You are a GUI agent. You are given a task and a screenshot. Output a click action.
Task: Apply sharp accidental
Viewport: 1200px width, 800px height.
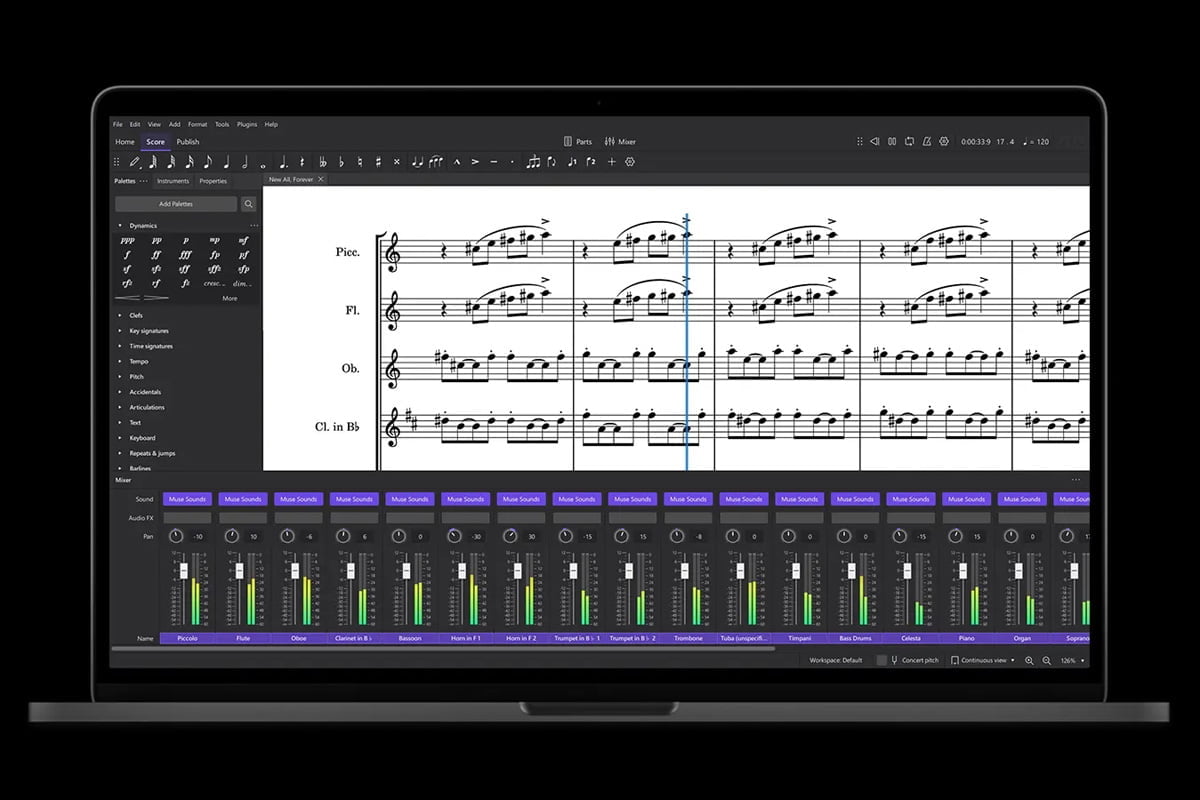click(379, 161)
